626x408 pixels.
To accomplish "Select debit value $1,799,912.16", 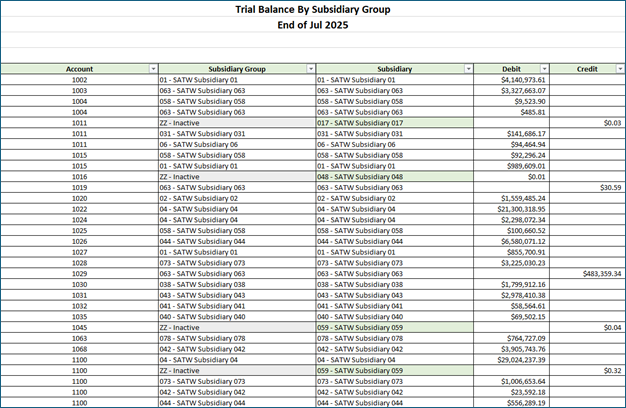I will pyautogui.click(x=511, y=285).
